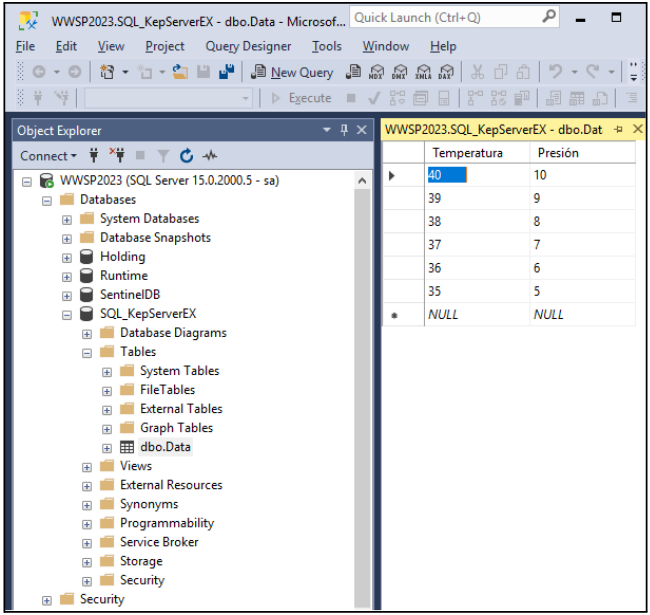
Task: Select the Service Broker folder
Action: [x=159, y=542]
